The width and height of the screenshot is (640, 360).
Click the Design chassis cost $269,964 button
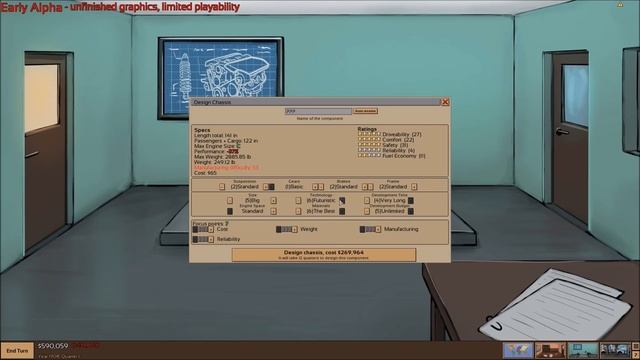[x=324, y=255]
